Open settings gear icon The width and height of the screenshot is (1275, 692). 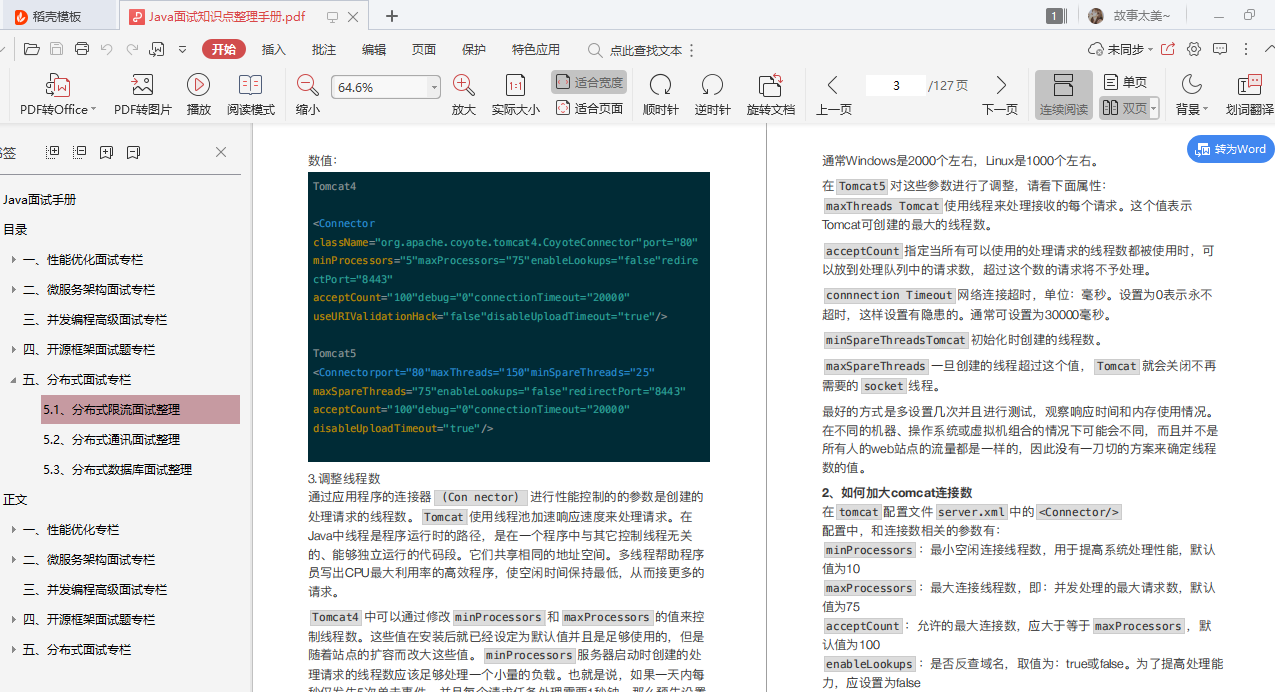1194,49
